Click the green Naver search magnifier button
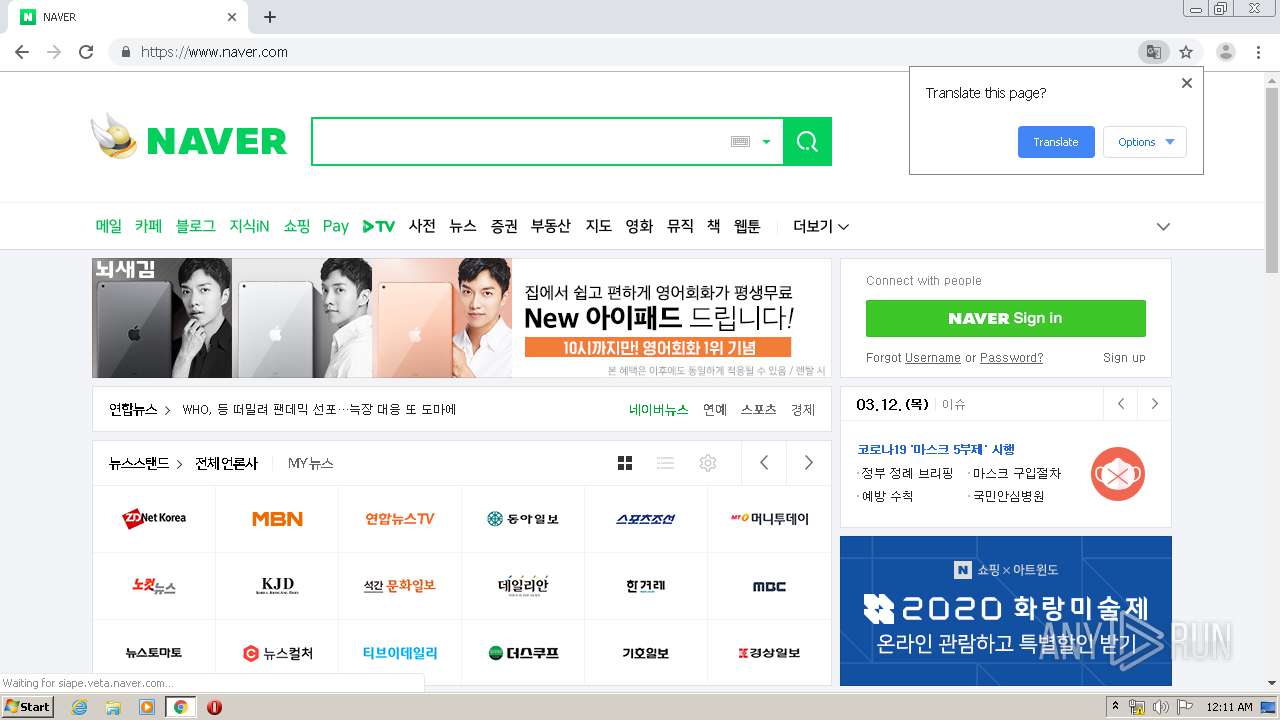 tap(807, 141)
